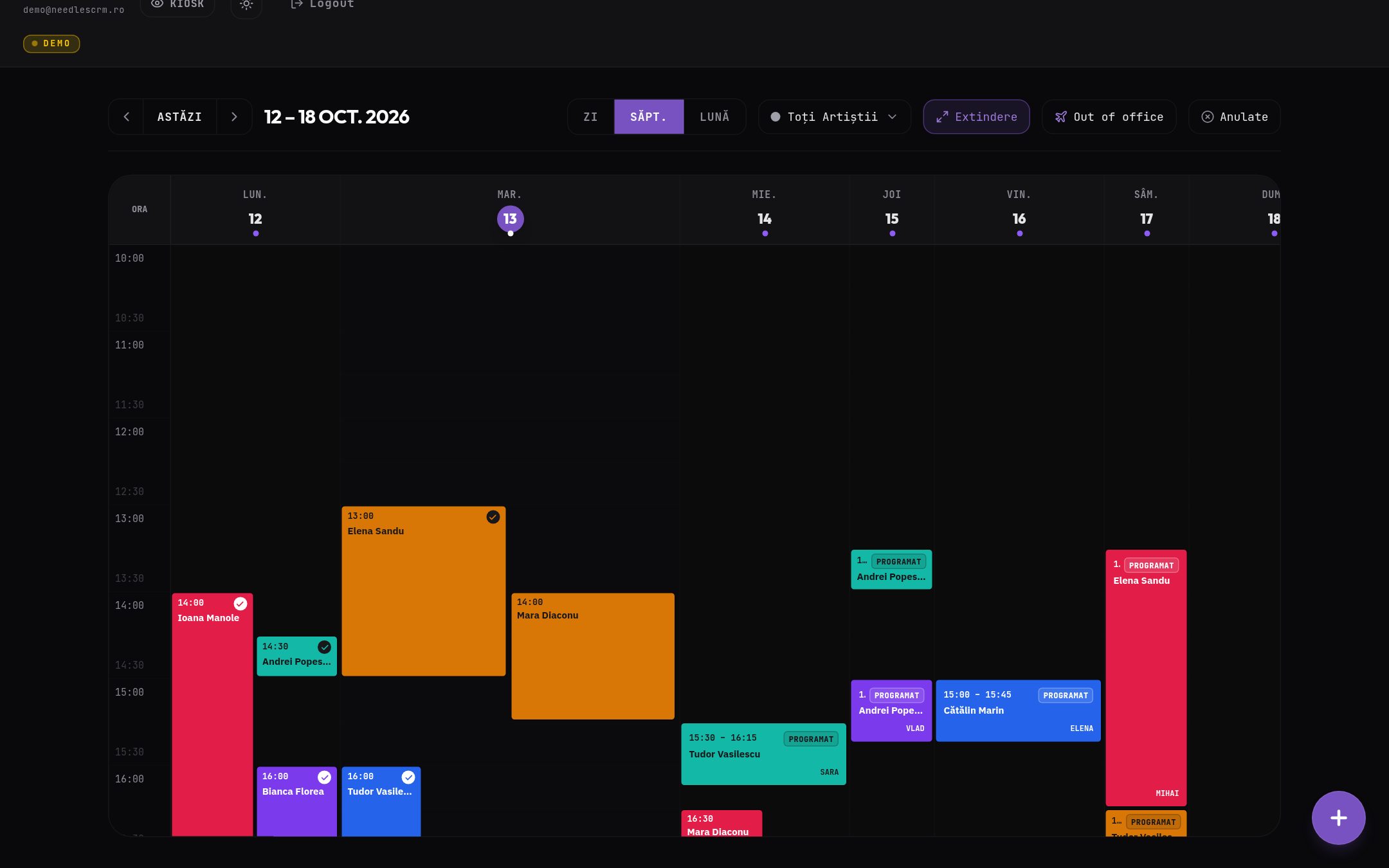Screen dimensions: 1389x868
Task: Log out of the account
Action: coord(322,5)
